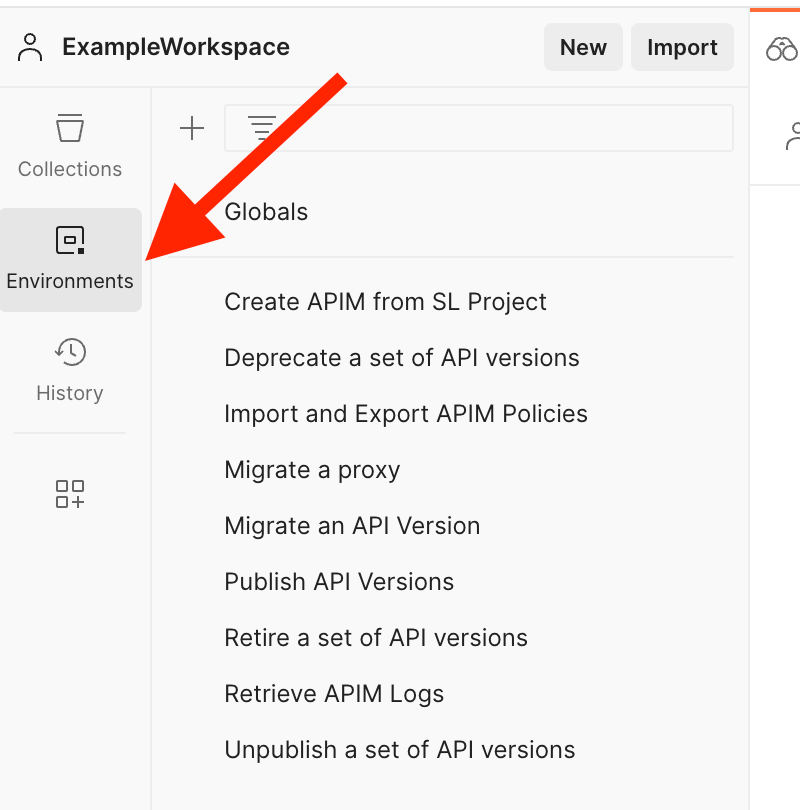The height and width of the screenshot is (810, 800).
Task: Select Deprecate a set of API versions
Action: [401, 358]
